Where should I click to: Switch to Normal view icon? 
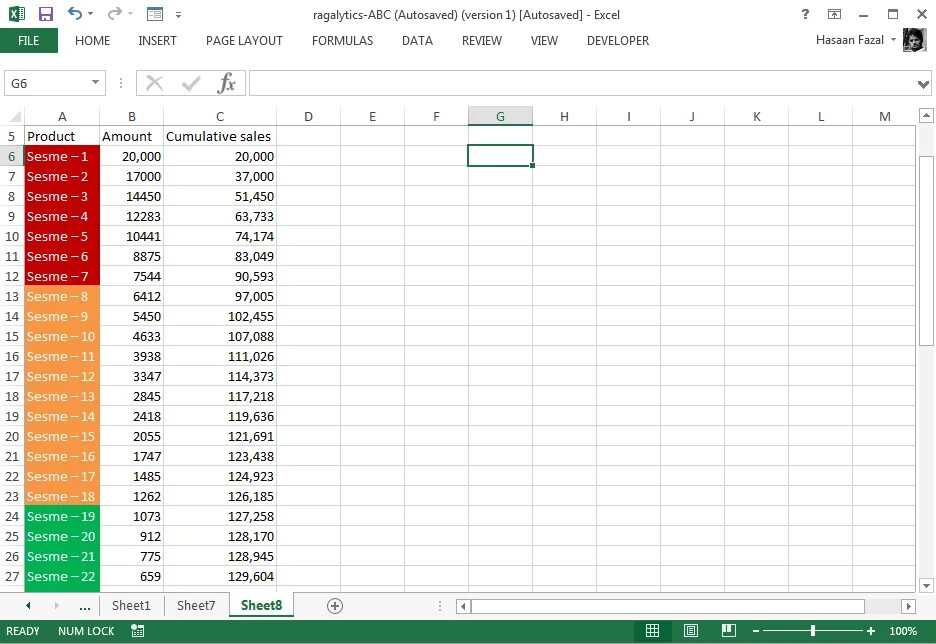pos(652,631)
